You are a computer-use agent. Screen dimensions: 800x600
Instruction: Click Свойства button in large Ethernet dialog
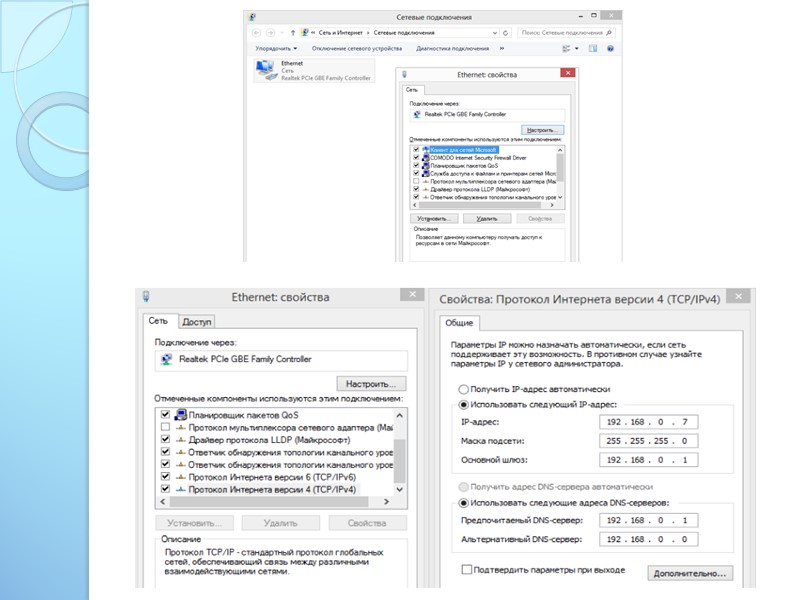[367, 523]
